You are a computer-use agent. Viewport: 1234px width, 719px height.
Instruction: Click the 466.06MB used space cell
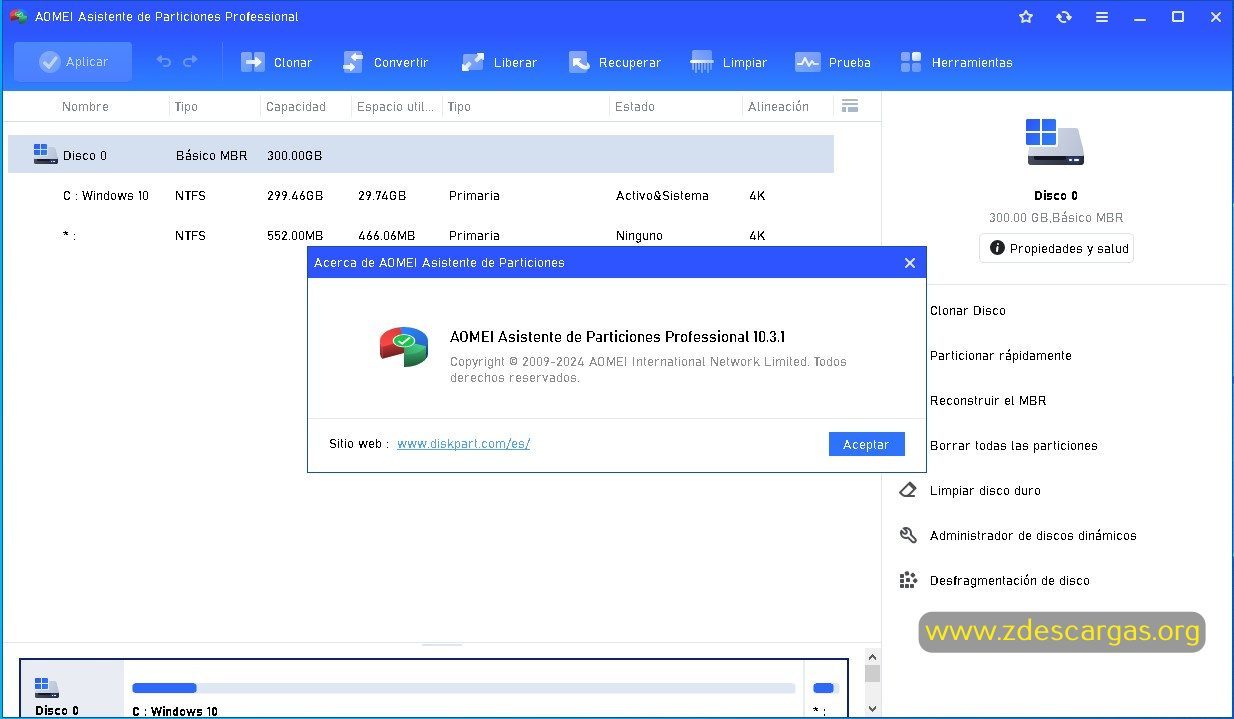(x=386, y=236)
